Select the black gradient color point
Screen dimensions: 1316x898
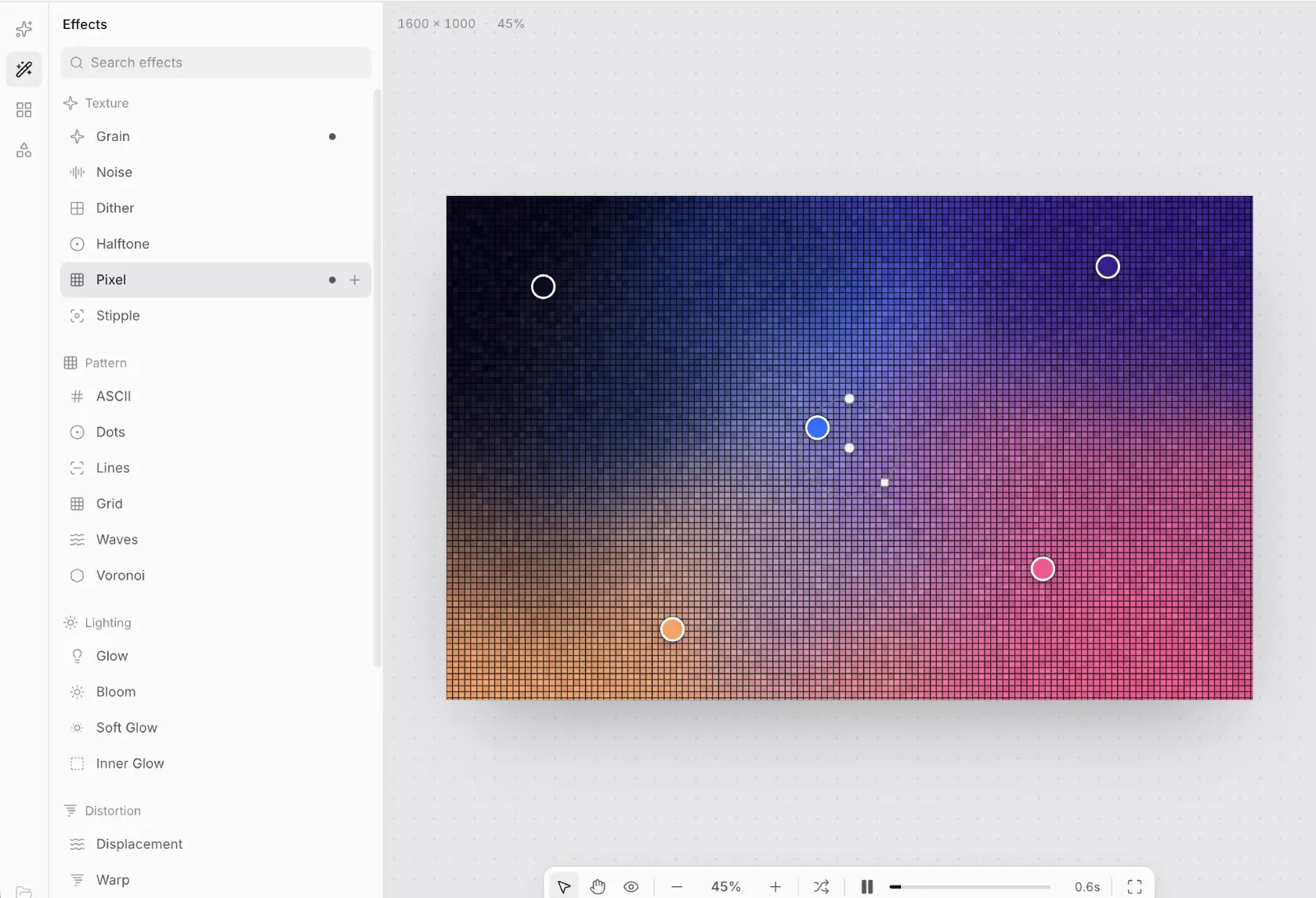pos(543,287)
